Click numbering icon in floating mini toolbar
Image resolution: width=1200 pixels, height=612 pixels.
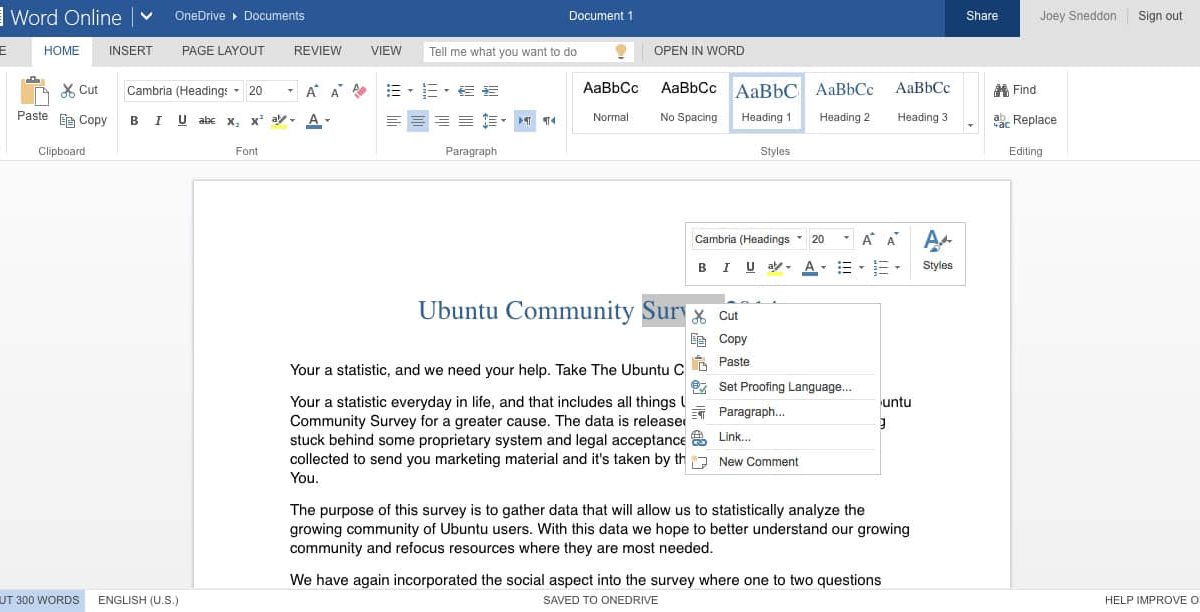pos(880,268)
